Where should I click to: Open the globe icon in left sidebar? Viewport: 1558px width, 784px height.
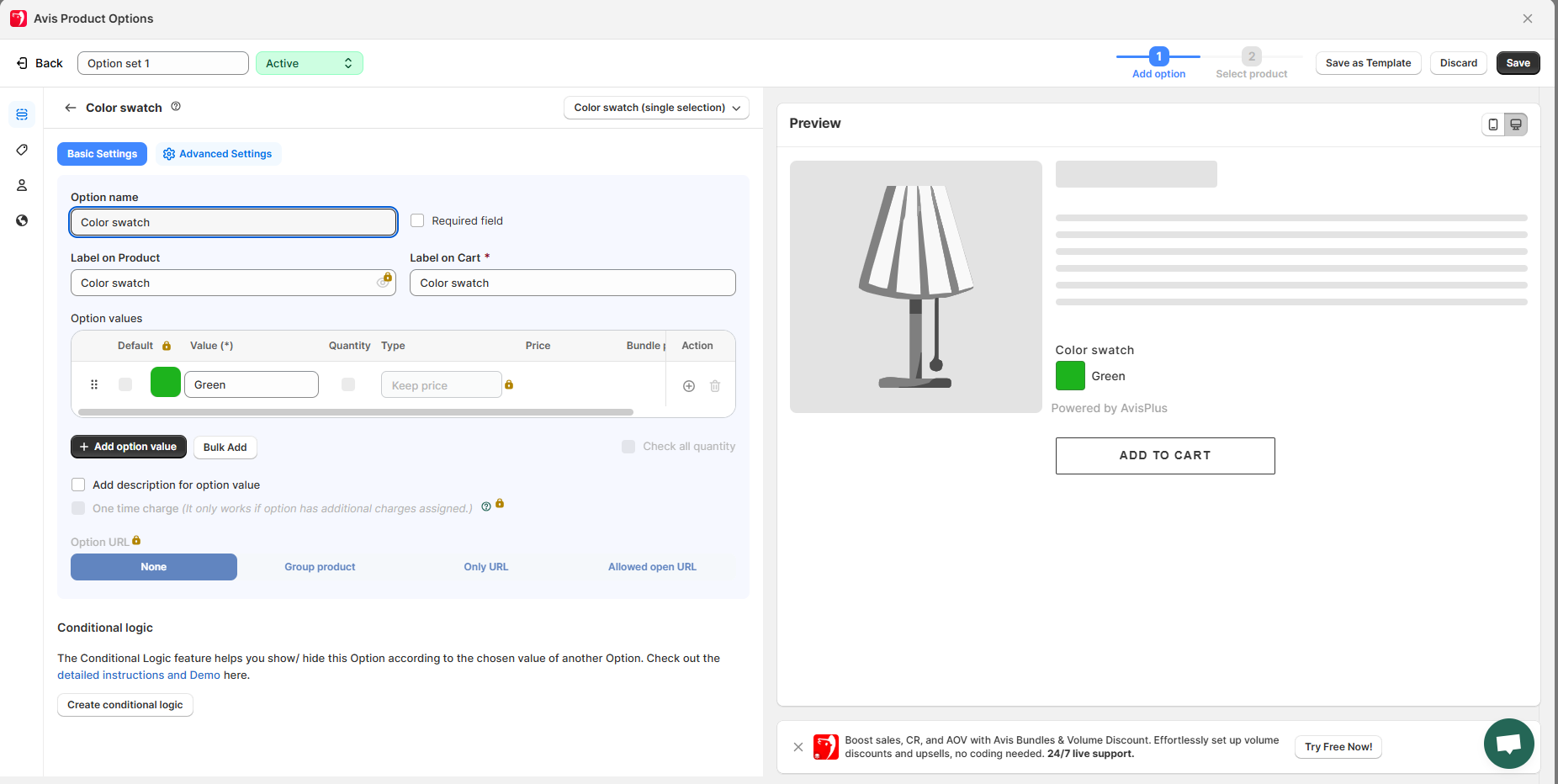22,220
